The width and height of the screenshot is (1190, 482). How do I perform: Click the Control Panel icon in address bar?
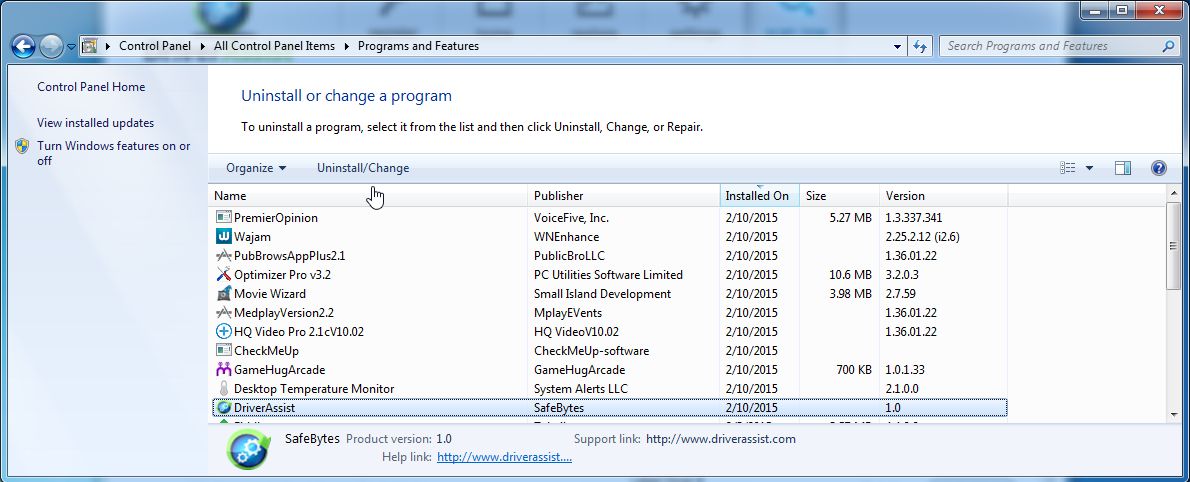[x=90, y=46]
